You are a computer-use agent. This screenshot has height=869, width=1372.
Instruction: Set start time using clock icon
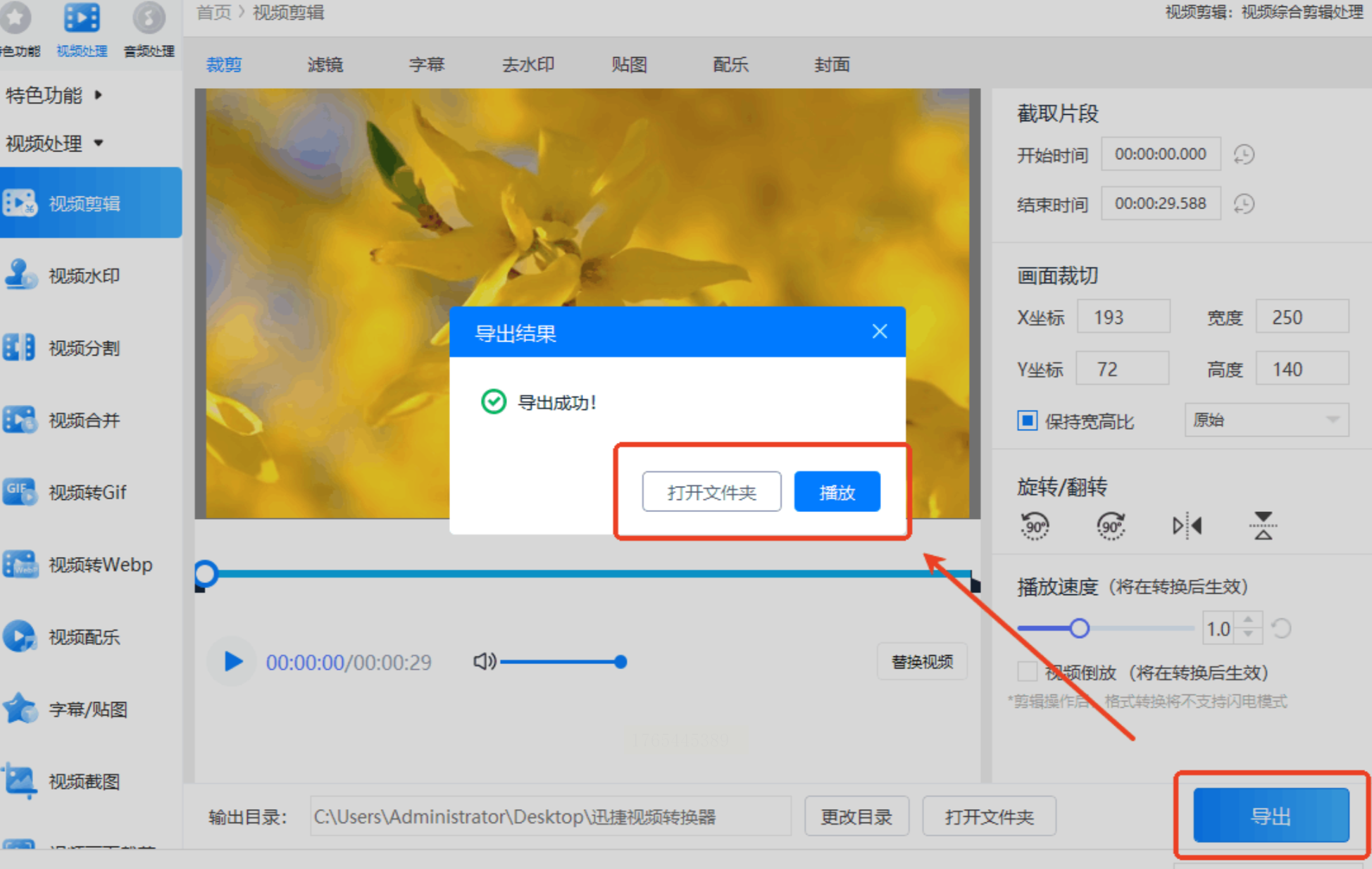click(x=1244, y=154)
